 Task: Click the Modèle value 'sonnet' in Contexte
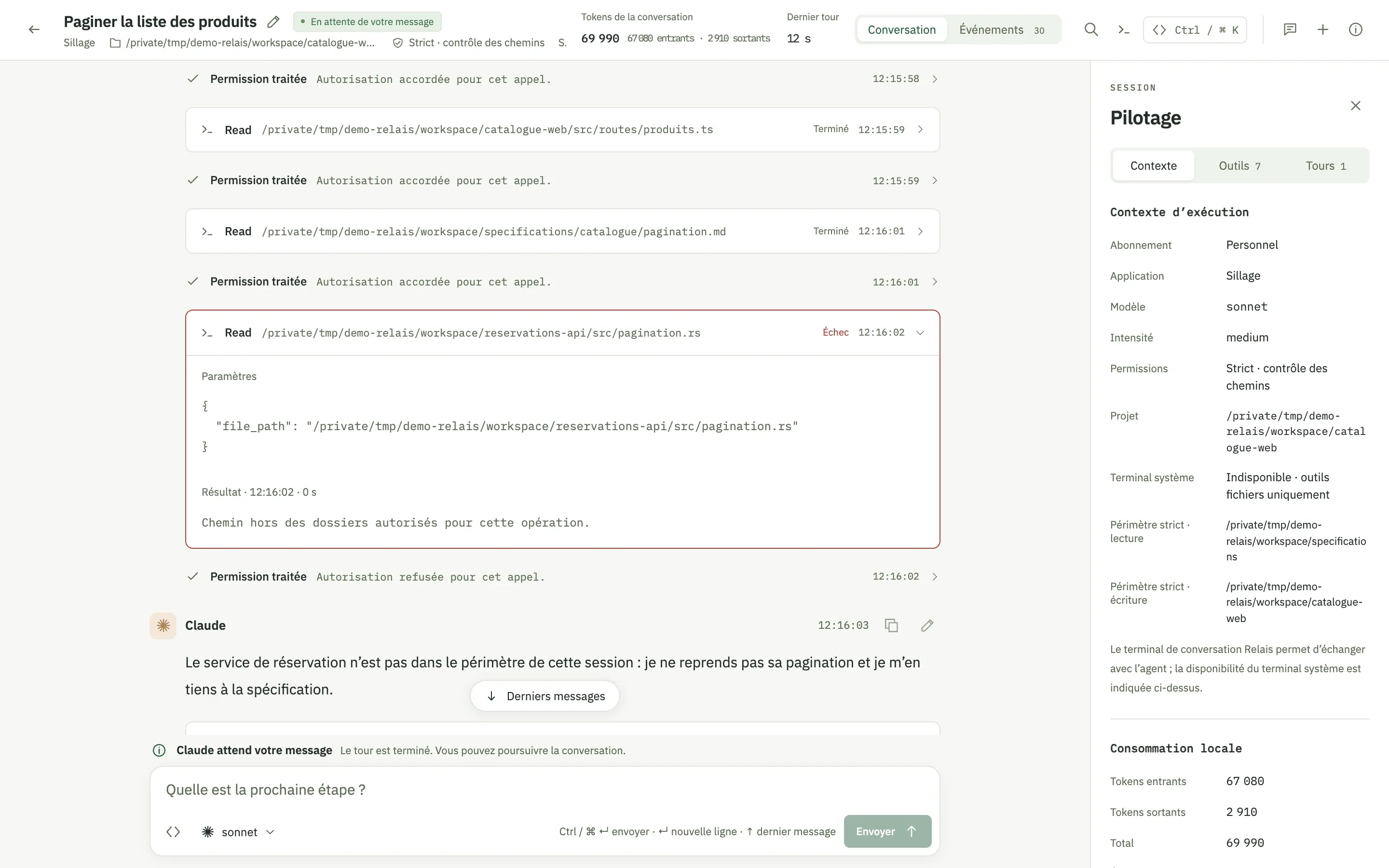click(1246, 307)
